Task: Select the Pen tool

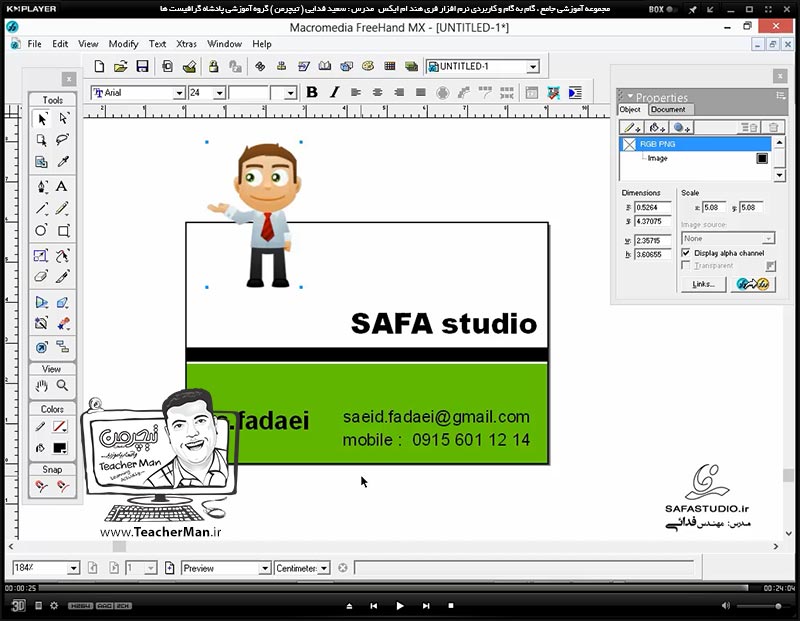Action: pos(42,187)
